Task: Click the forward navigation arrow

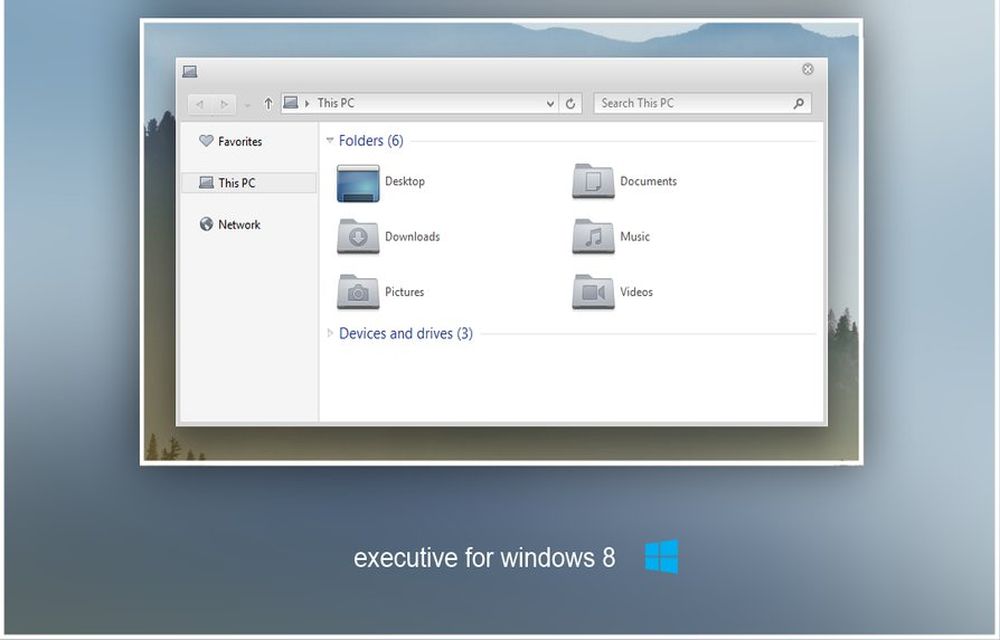Action: pyautogui.click(x=224, y=104)
